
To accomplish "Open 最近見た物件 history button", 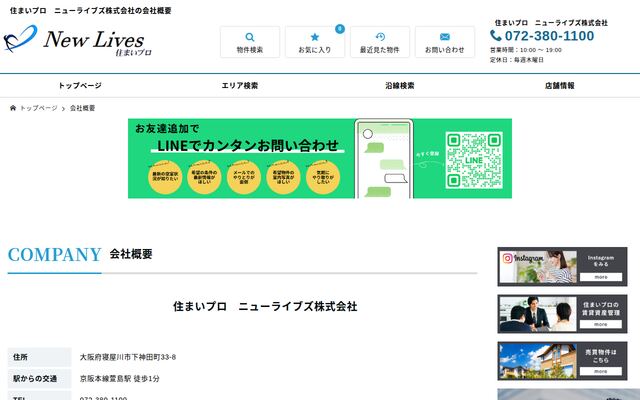I will pyautogui.click(x=380, y=42).
